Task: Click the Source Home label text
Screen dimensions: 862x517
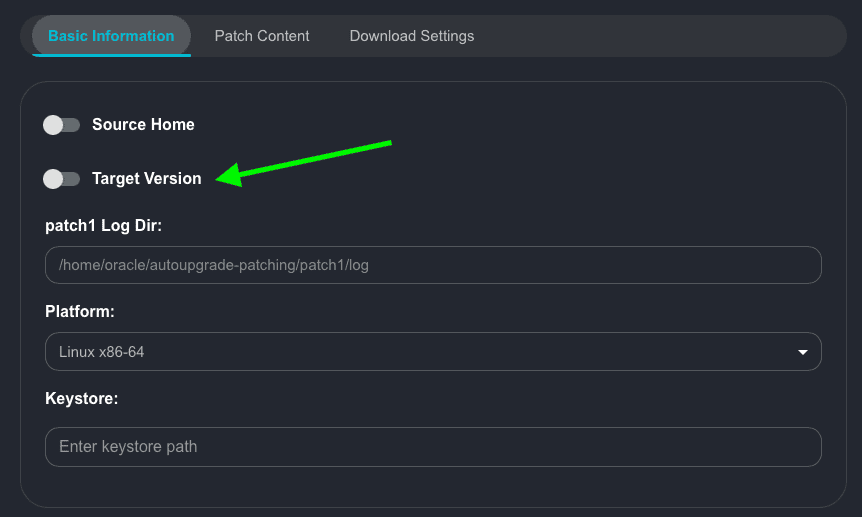Action: 143,125
